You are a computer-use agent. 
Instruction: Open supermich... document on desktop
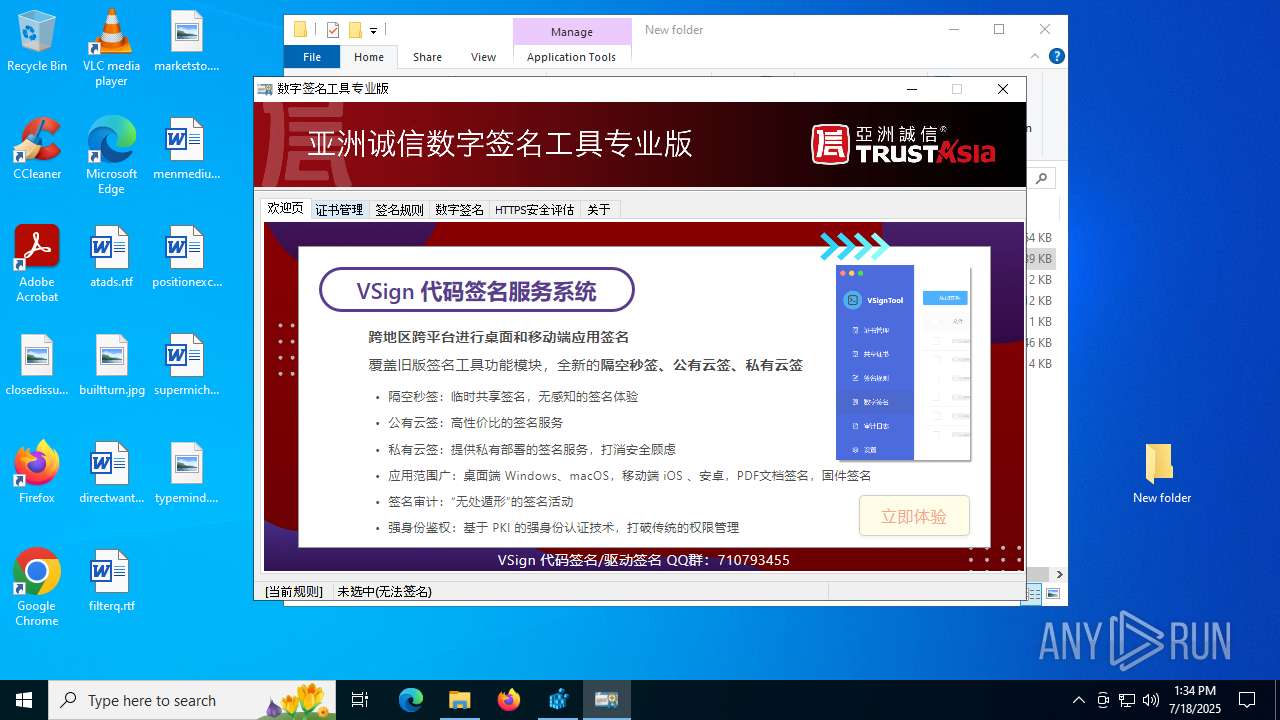pos(186,365)
